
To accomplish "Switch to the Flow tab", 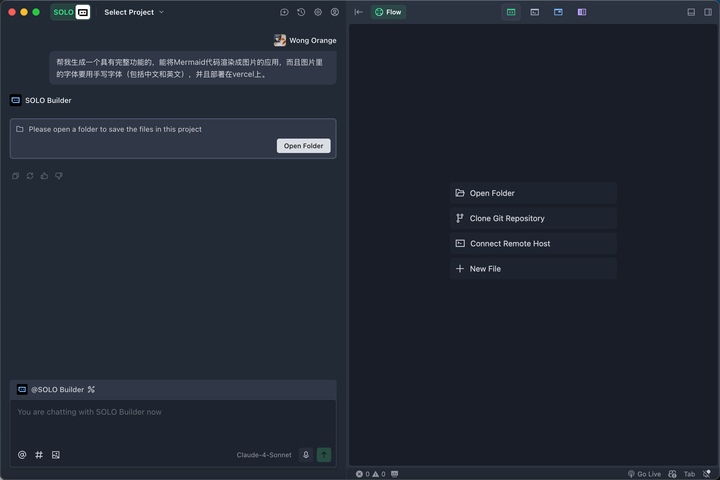I will point(388,12).
